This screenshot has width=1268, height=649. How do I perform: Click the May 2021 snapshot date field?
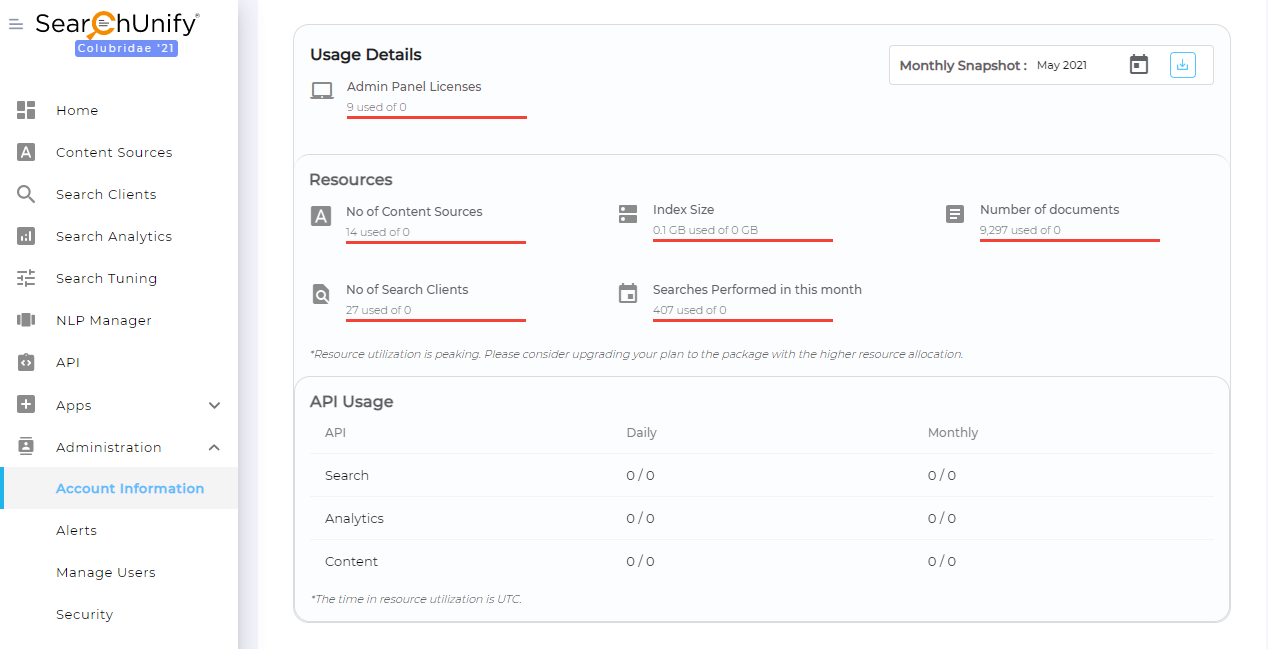tap(1062, 65)
